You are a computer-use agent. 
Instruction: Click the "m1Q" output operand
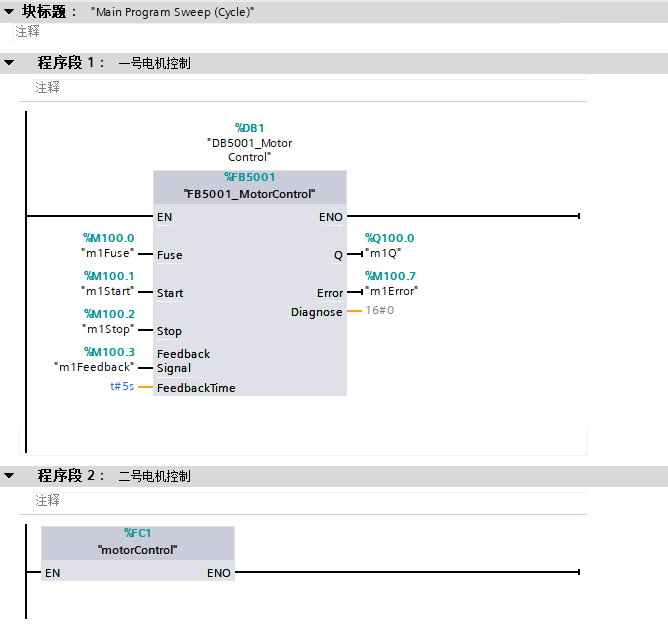click(383, 254)
